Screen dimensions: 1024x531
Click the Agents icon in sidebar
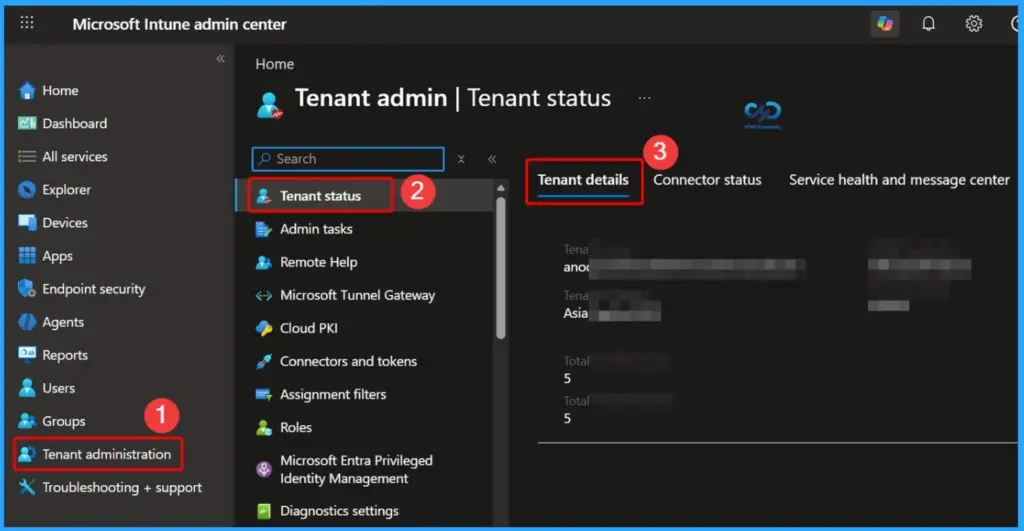point(27,322)
